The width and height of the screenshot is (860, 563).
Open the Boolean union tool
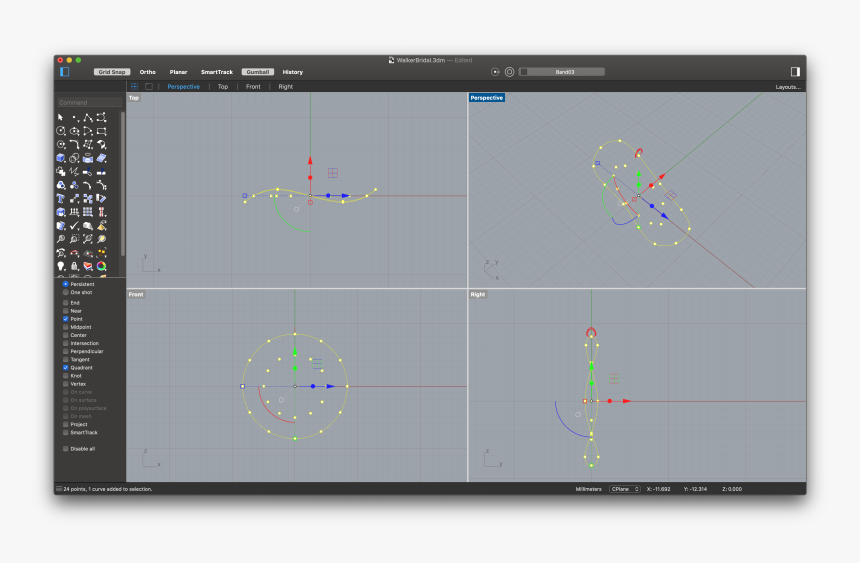point(75,158)
